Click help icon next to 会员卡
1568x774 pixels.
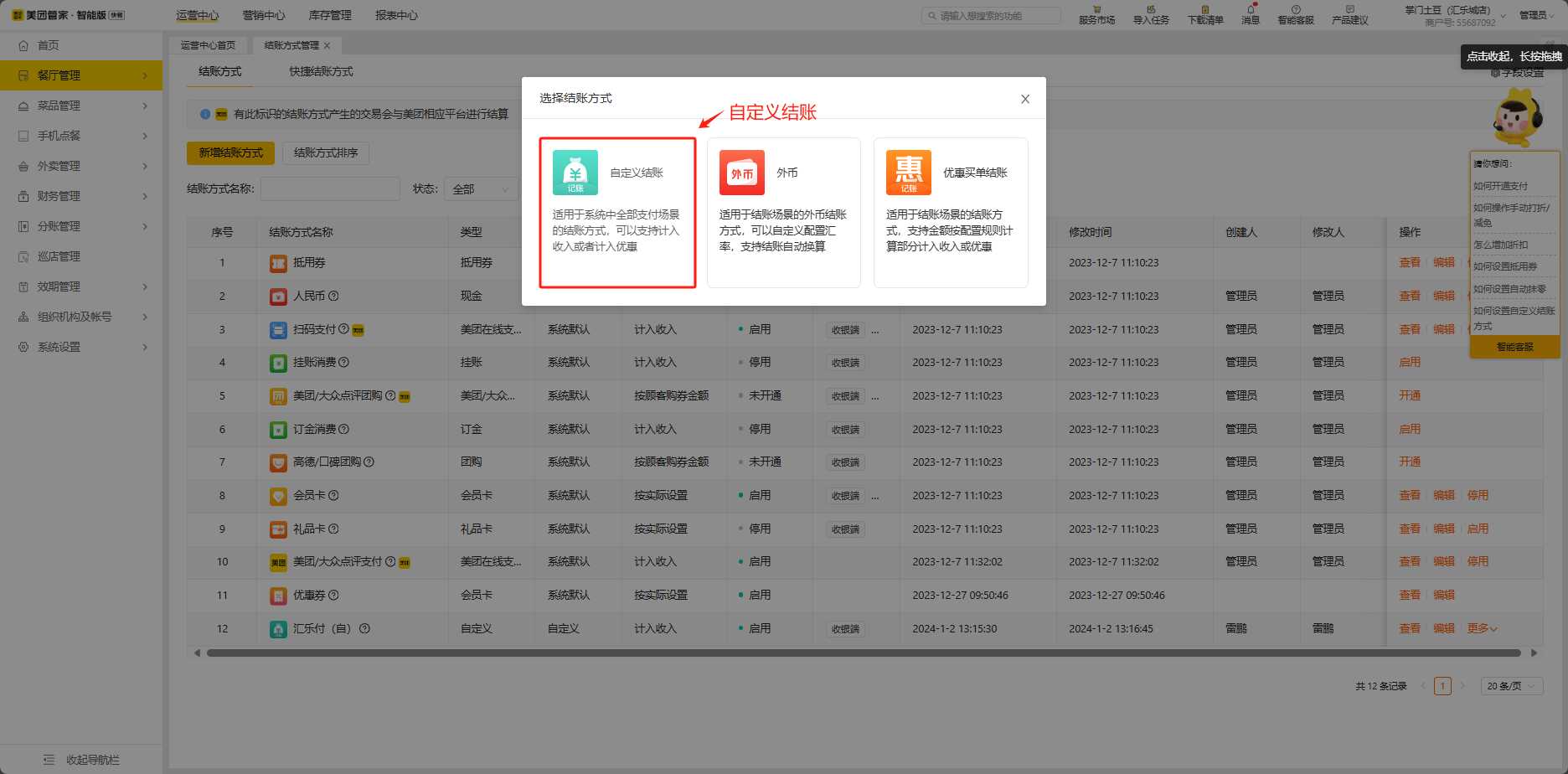[333, 495]
